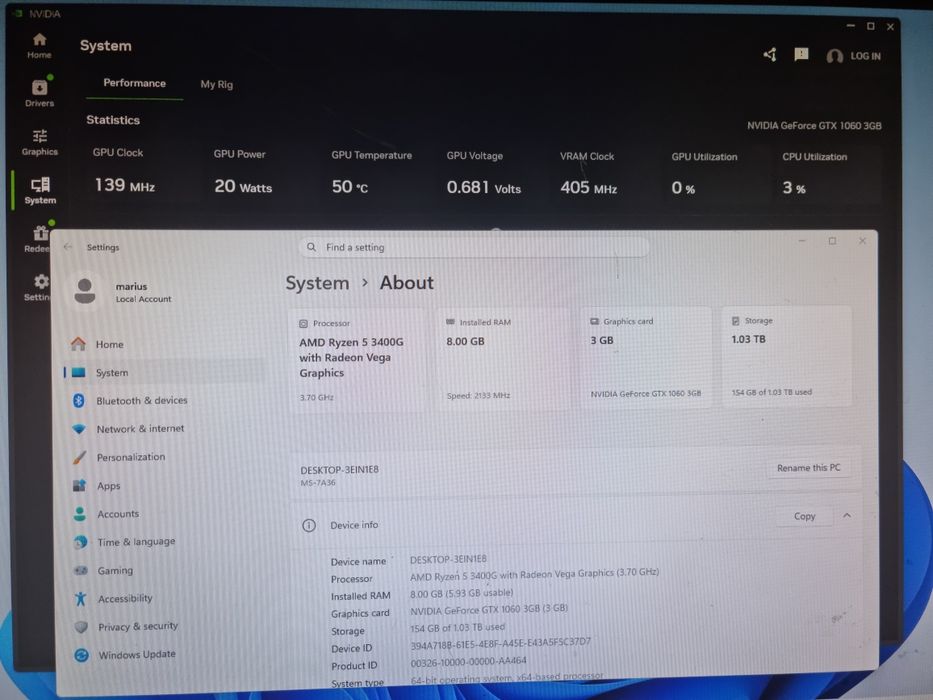Focus the Find a setting search box
Viewport: 933px width, 700px height.
coord(474,247)
